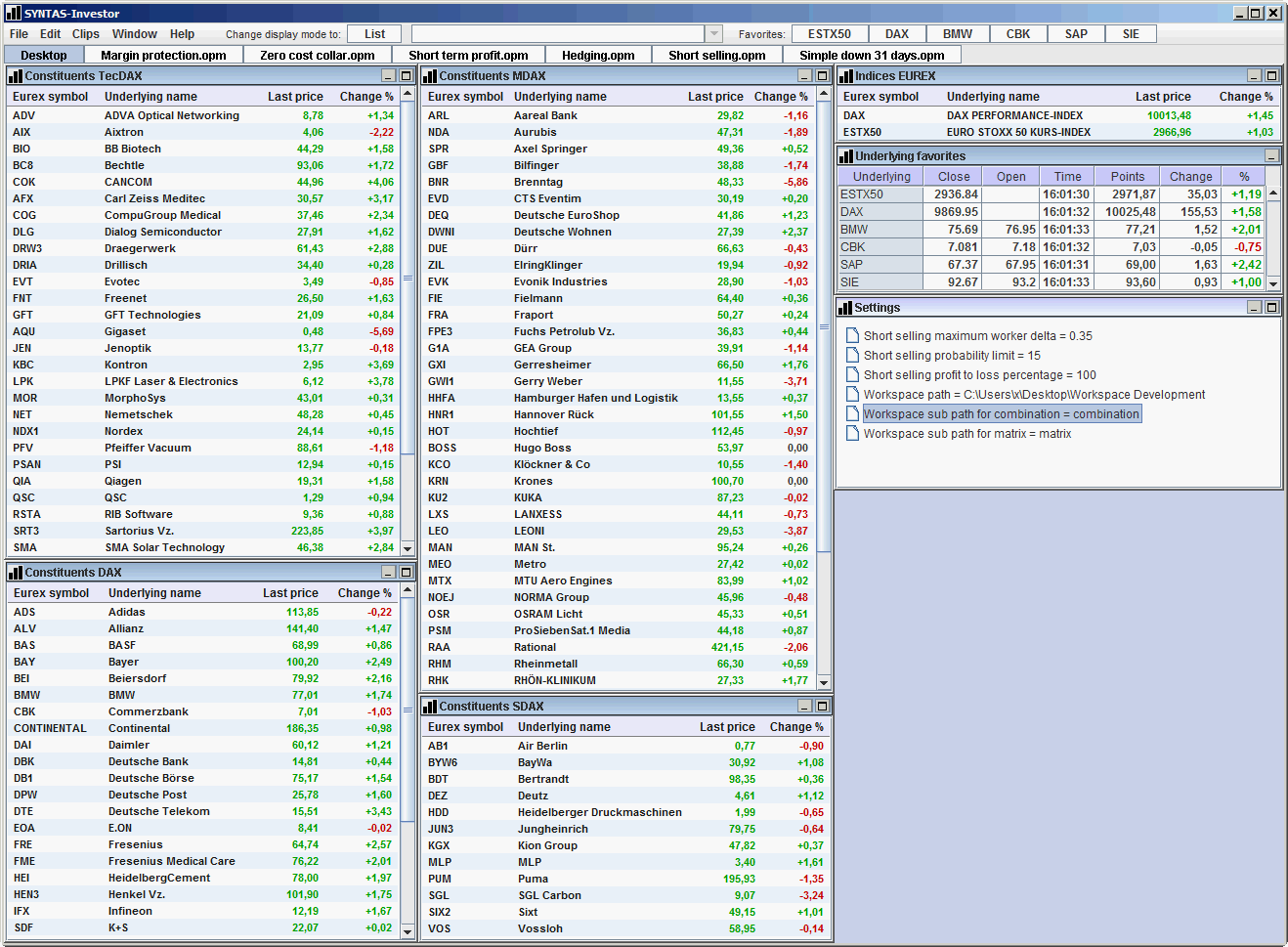
Task: Select the Deutsche Telekom row in DAX
Action: [x=204, y=811]
